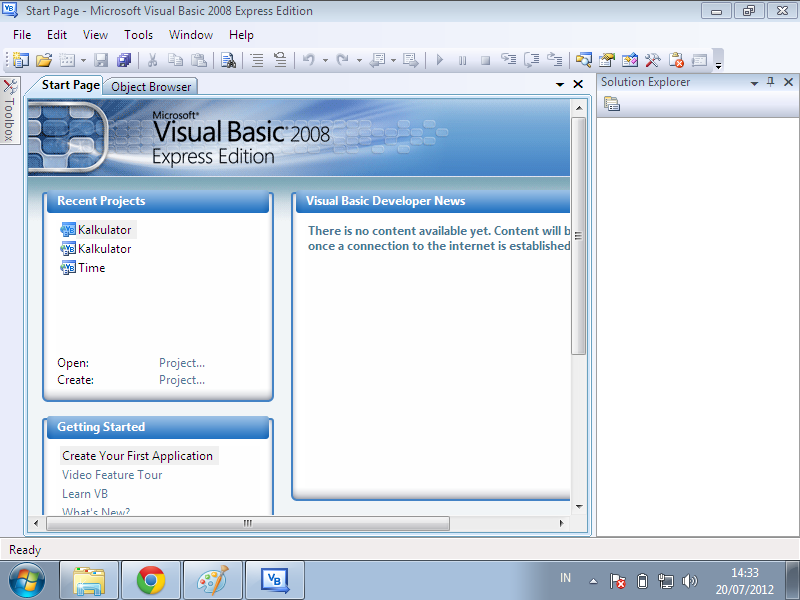Click the Toolbox hammer and wrench icon
The height and width of the screenshot is (600, 800).
click(653, 60)
